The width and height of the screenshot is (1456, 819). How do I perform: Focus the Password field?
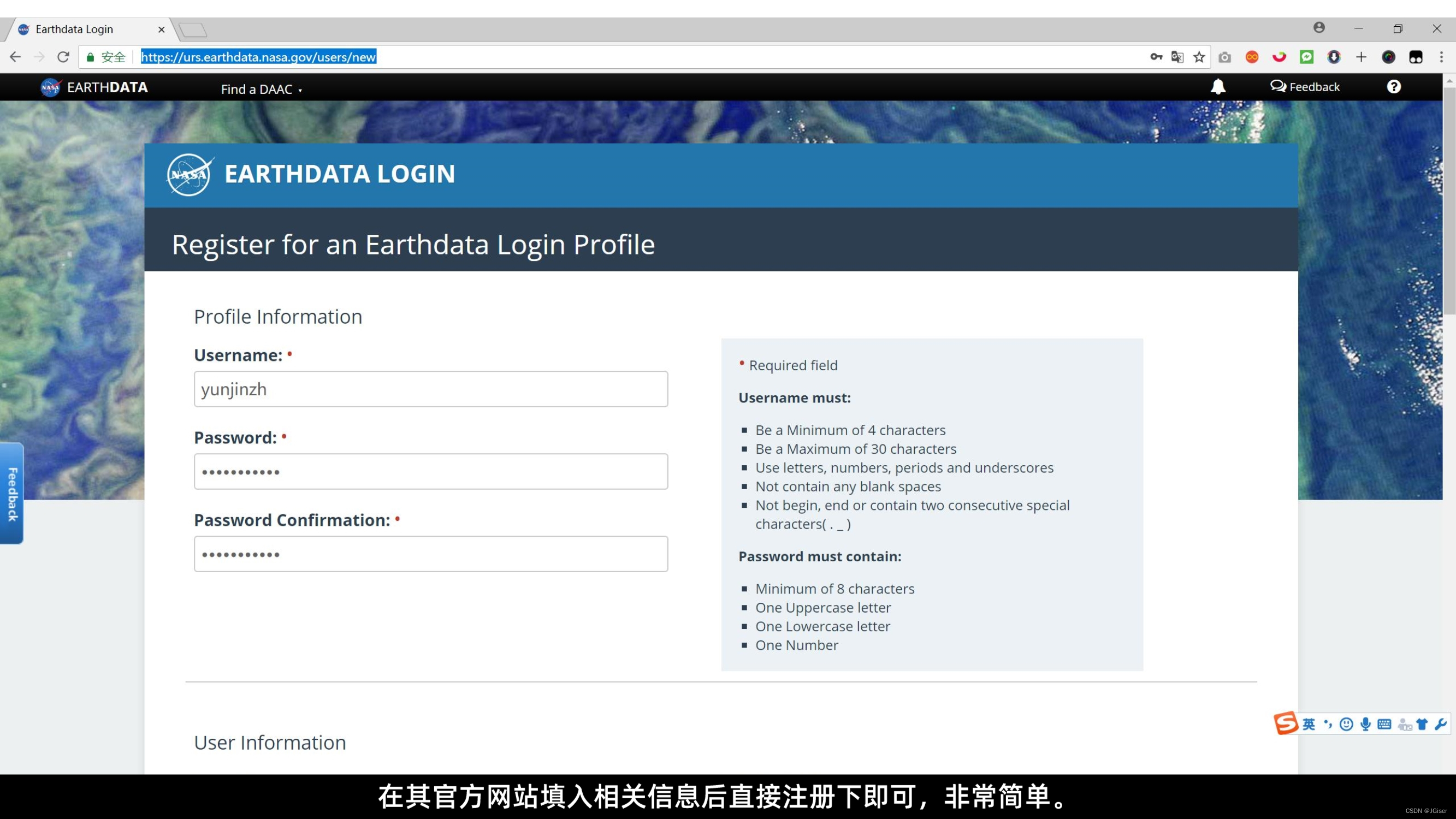point(431,471)
